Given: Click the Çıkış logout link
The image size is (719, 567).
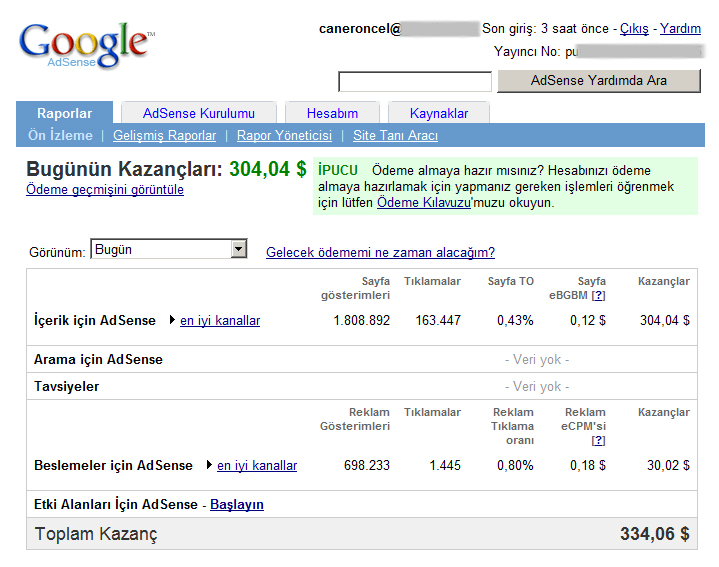Looking at the screenshot, I should 634,29.
